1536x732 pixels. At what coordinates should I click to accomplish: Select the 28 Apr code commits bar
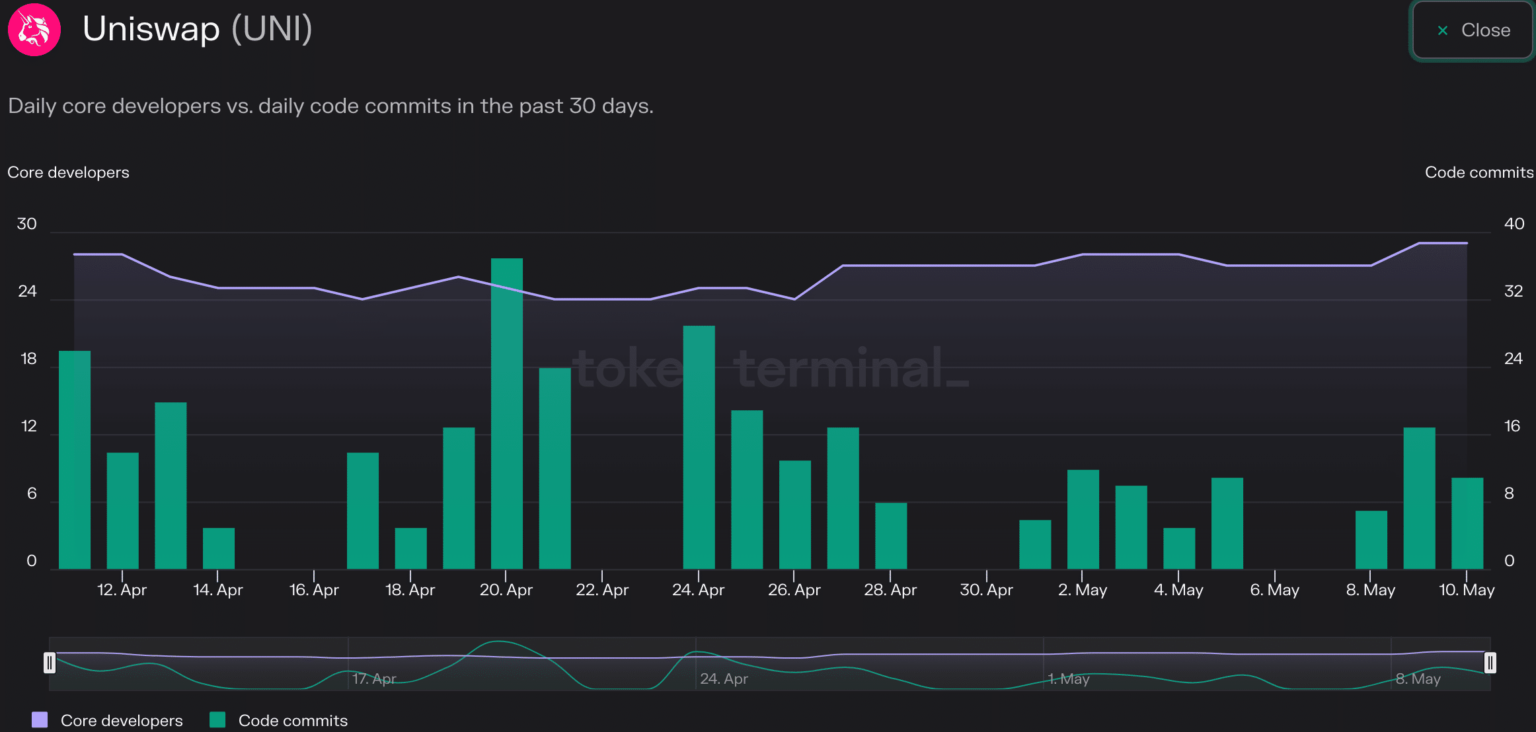point(891,536)
